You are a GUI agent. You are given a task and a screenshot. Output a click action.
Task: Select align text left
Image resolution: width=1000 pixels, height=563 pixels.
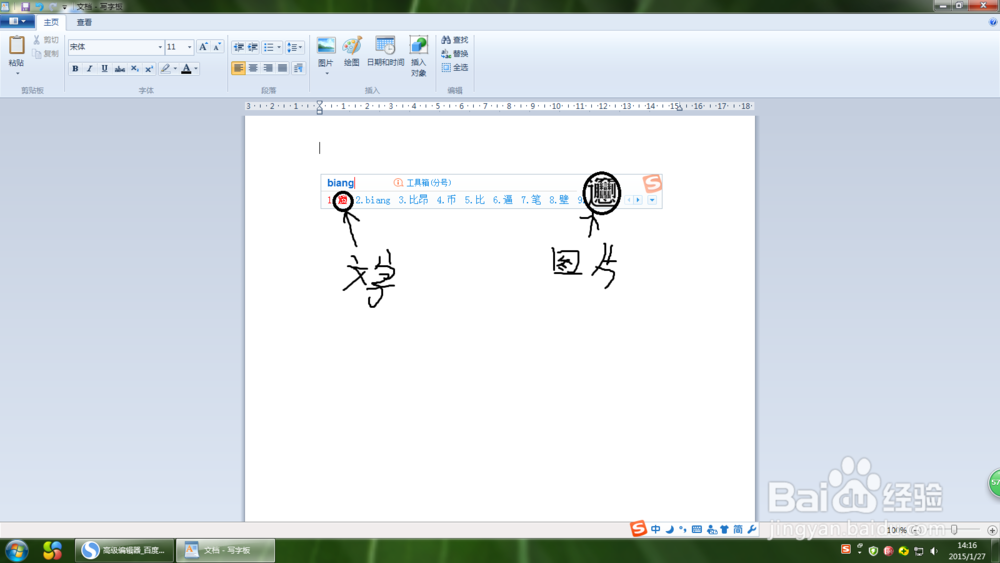238,68
